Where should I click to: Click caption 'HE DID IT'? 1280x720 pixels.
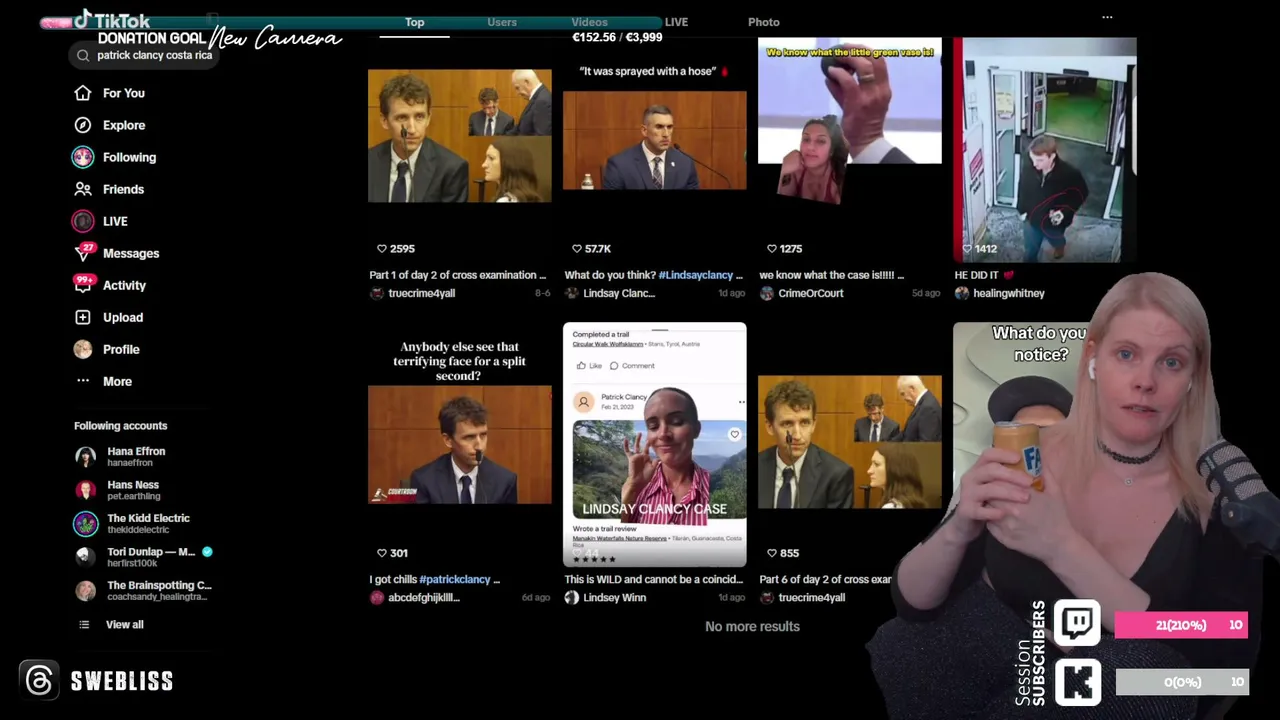977,275
